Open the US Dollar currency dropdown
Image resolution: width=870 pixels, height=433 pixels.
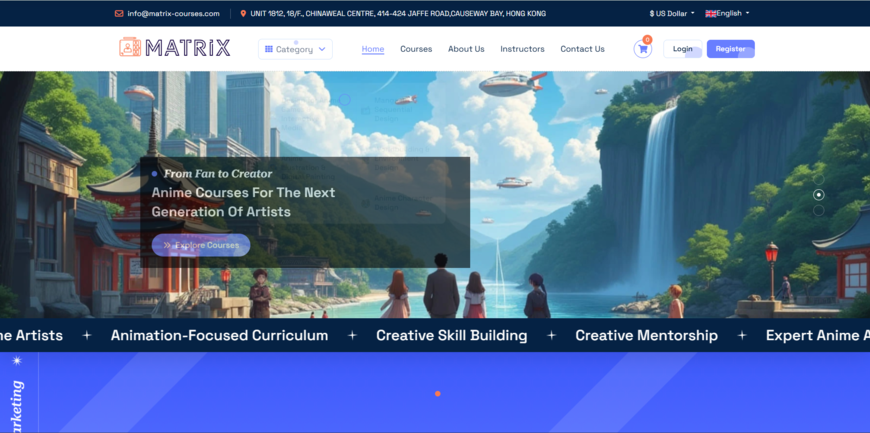pos(671,14)
